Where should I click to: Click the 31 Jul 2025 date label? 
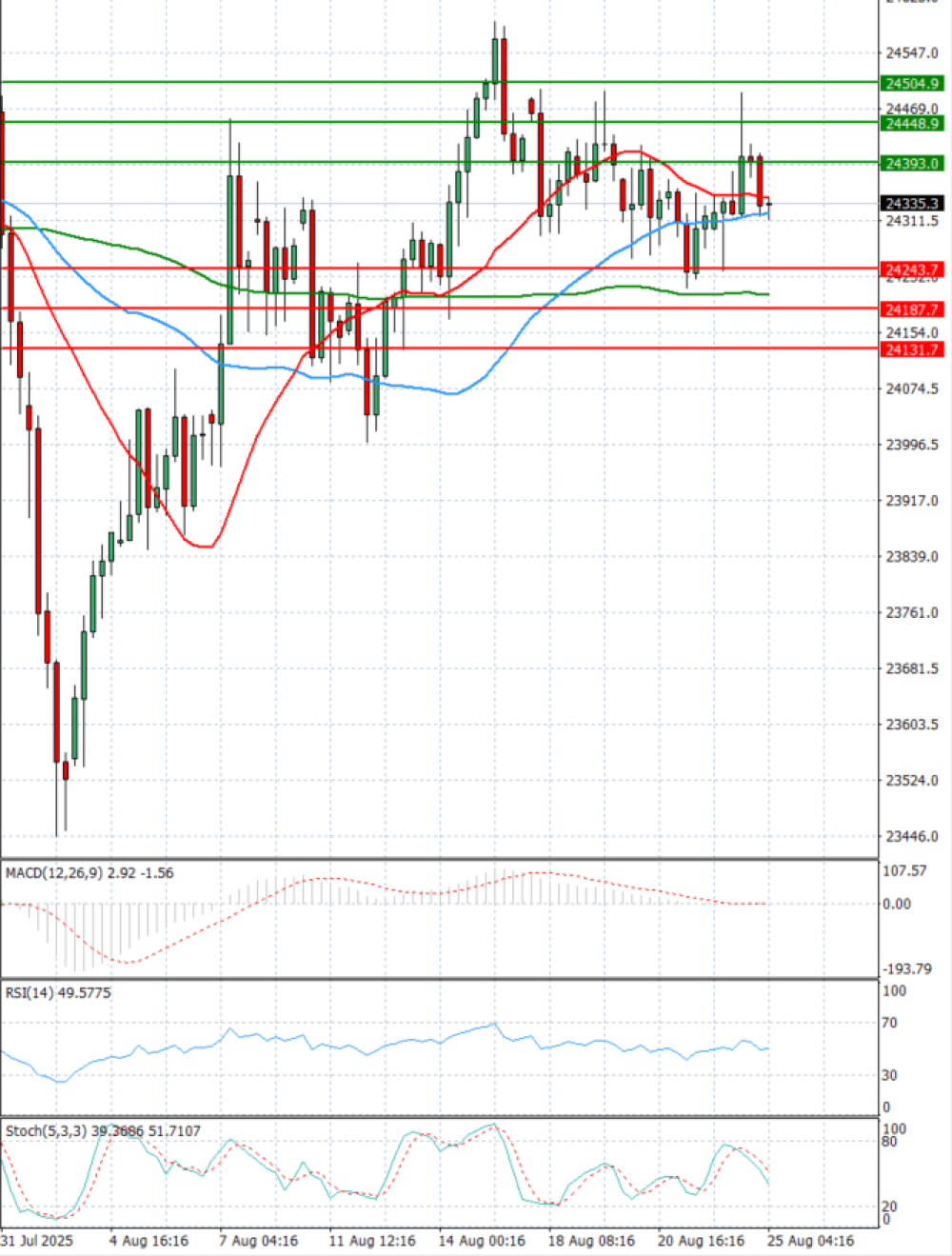coord(37,1241)
